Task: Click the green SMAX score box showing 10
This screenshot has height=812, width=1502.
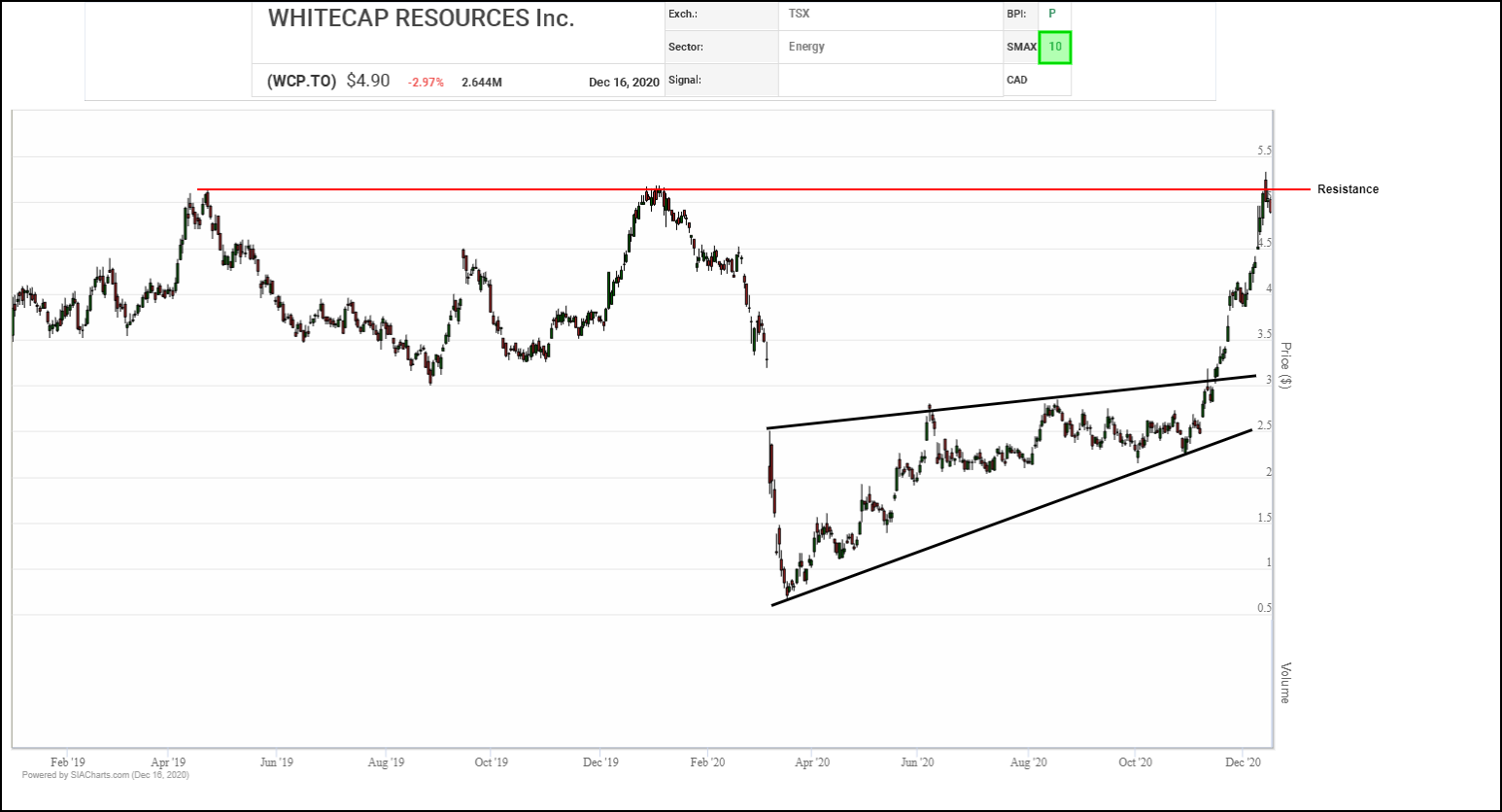Action: click(x=1054, y=47)
